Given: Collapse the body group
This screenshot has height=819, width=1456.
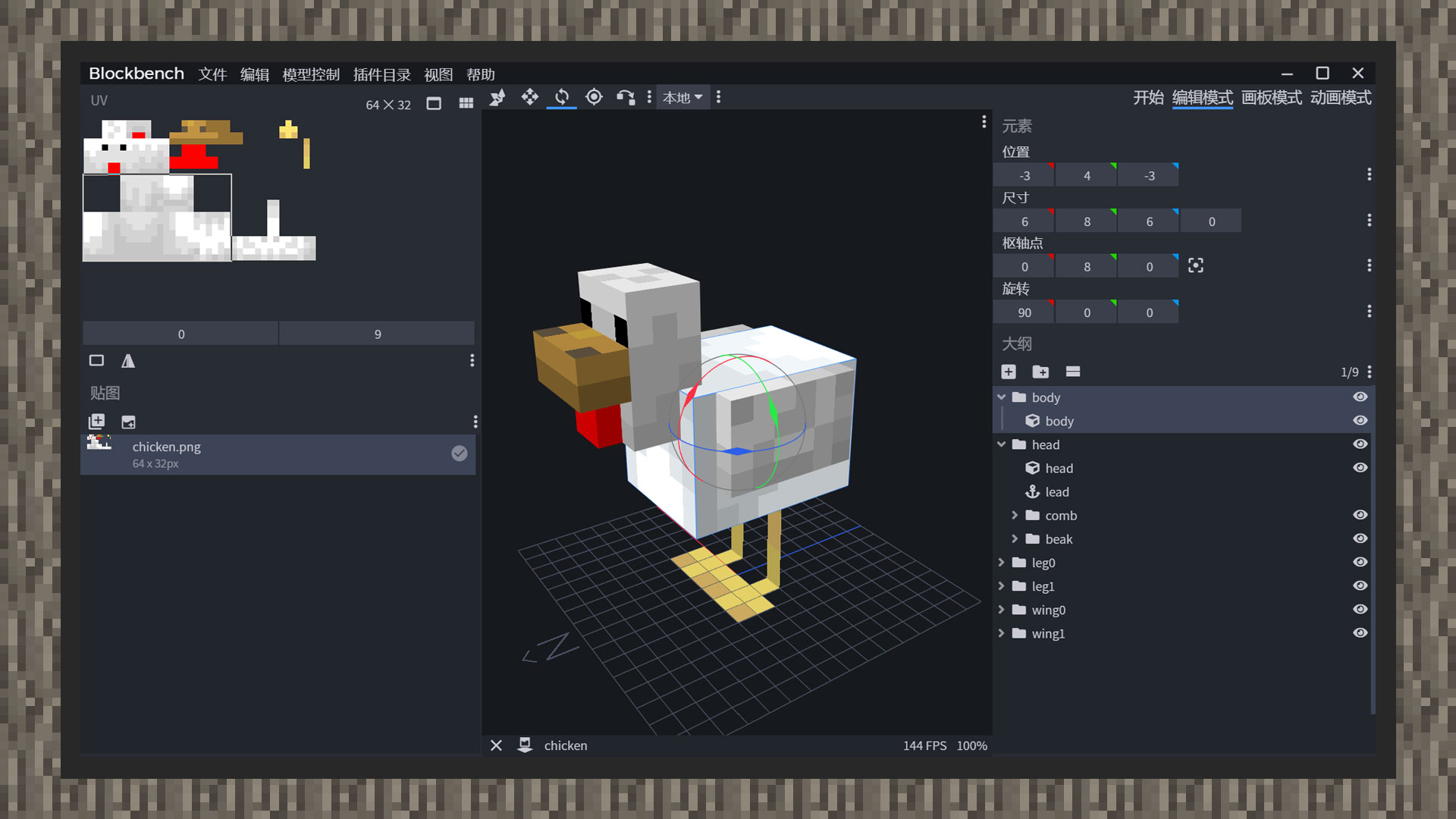Looking at the screenshot, I should (x=1001, y=397).
